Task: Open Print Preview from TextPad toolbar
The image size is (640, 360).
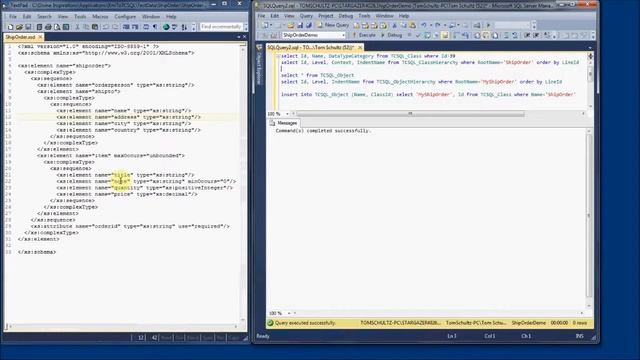Action: point(57,27)
